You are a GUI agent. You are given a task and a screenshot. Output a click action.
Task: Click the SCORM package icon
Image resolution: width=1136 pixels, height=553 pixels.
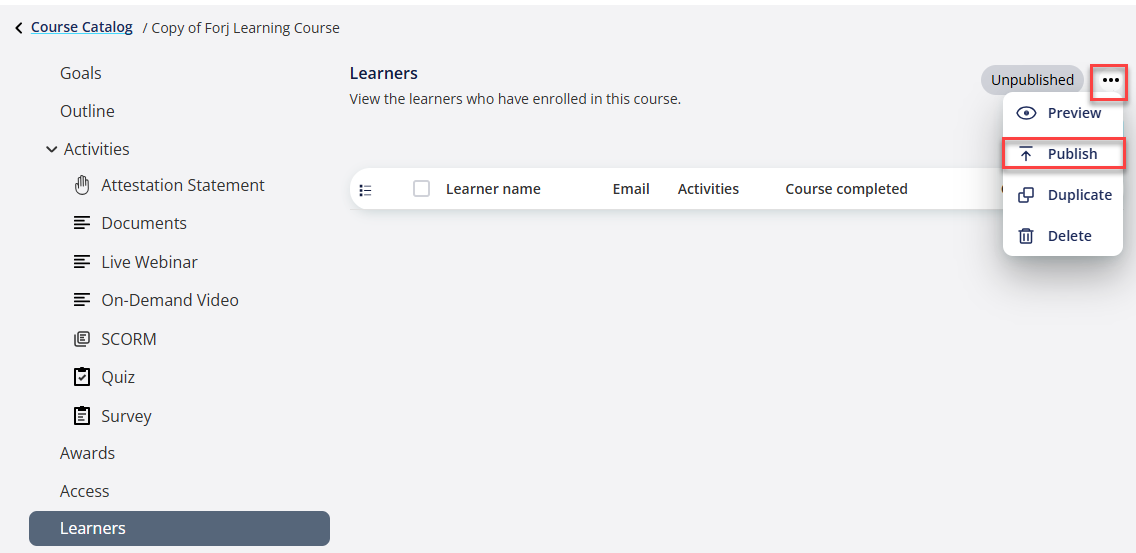click(x=82, y=338)
